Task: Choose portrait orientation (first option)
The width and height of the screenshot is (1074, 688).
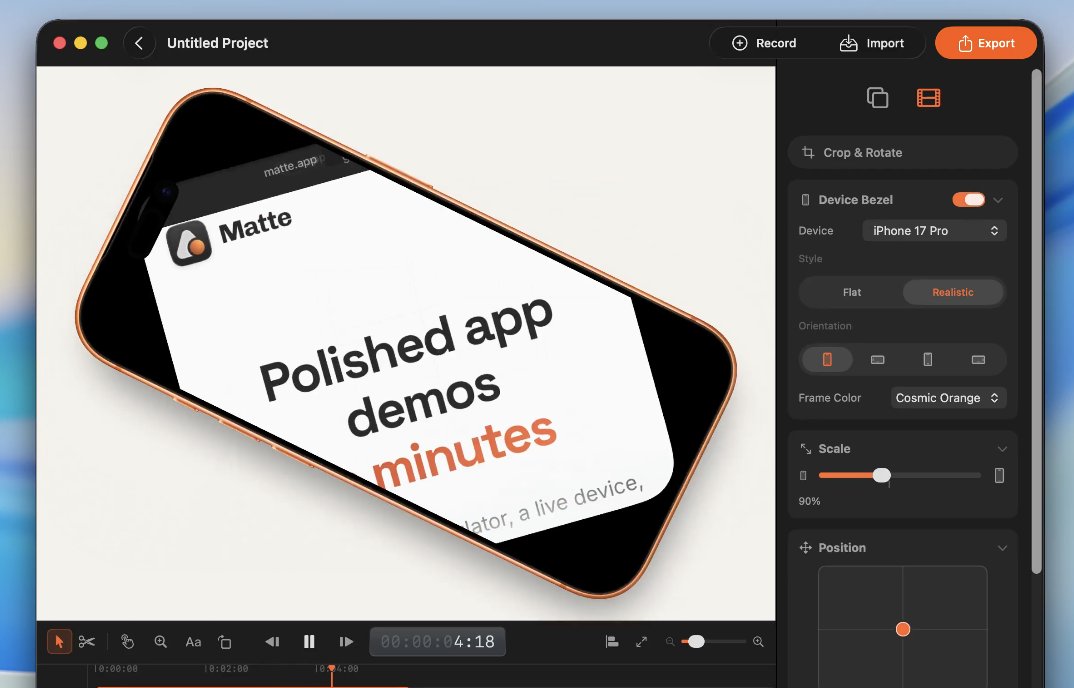Action: coord(827,359)
